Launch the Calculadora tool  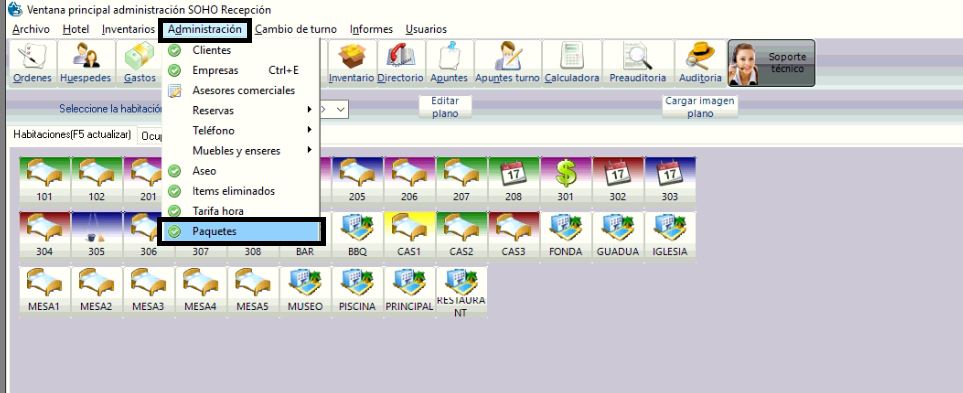pyautogui.click(x=572, y=63)
